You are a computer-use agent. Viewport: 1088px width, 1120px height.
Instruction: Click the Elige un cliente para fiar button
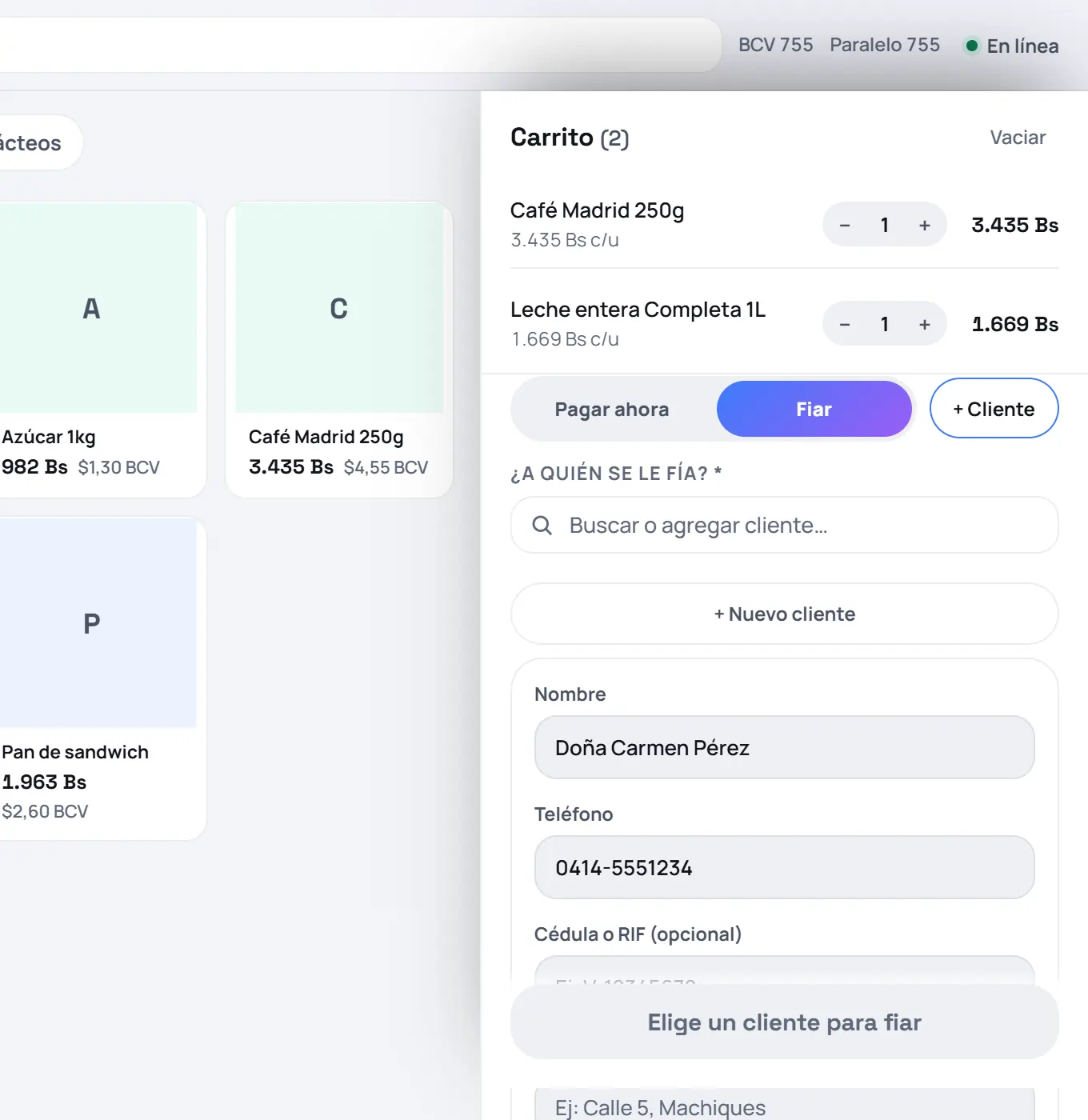click(785, 1022)
